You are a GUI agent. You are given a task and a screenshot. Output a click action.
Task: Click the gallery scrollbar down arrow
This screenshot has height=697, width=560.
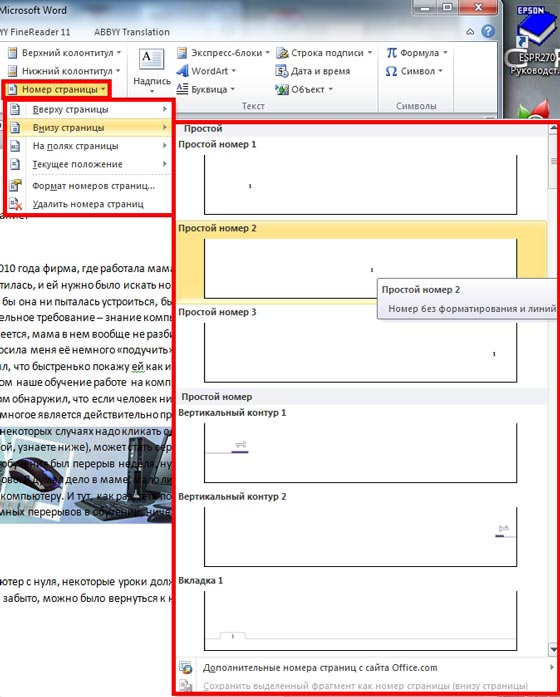pos(553,648)
